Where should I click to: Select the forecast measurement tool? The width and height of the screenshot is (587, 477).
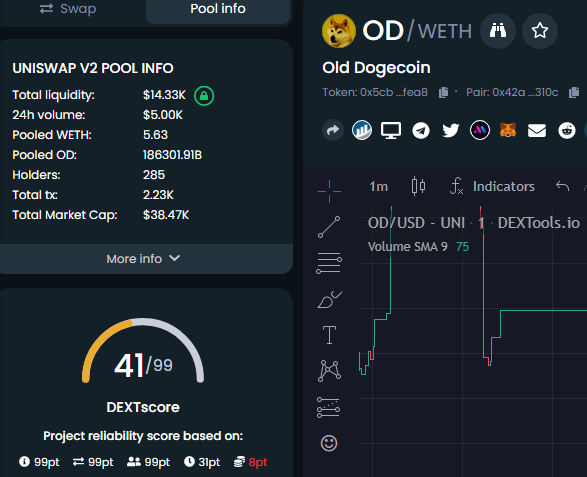328,407
